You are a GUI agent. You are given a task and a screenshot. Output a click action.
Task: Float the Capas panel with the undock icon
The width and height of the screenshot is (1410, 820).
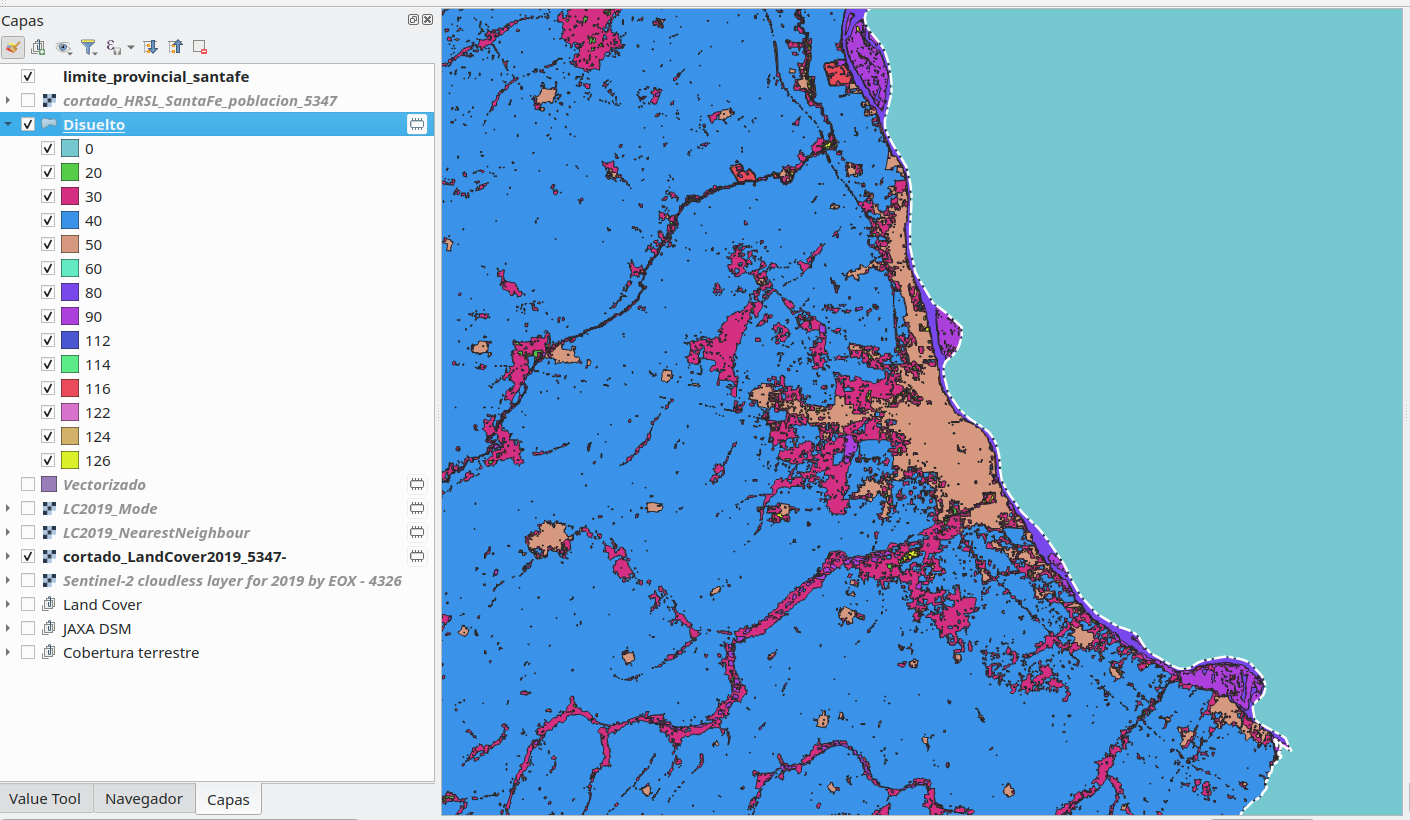[x=414, y=20]
